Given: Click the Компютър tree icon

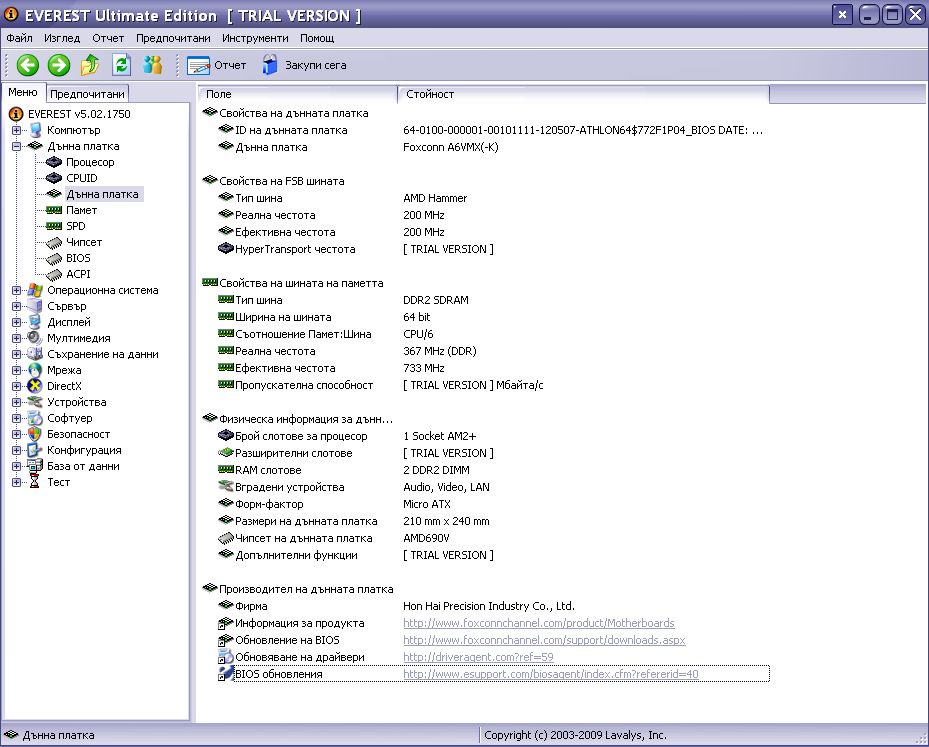Looking at the screenshot, I should click(x=36, y=130).
